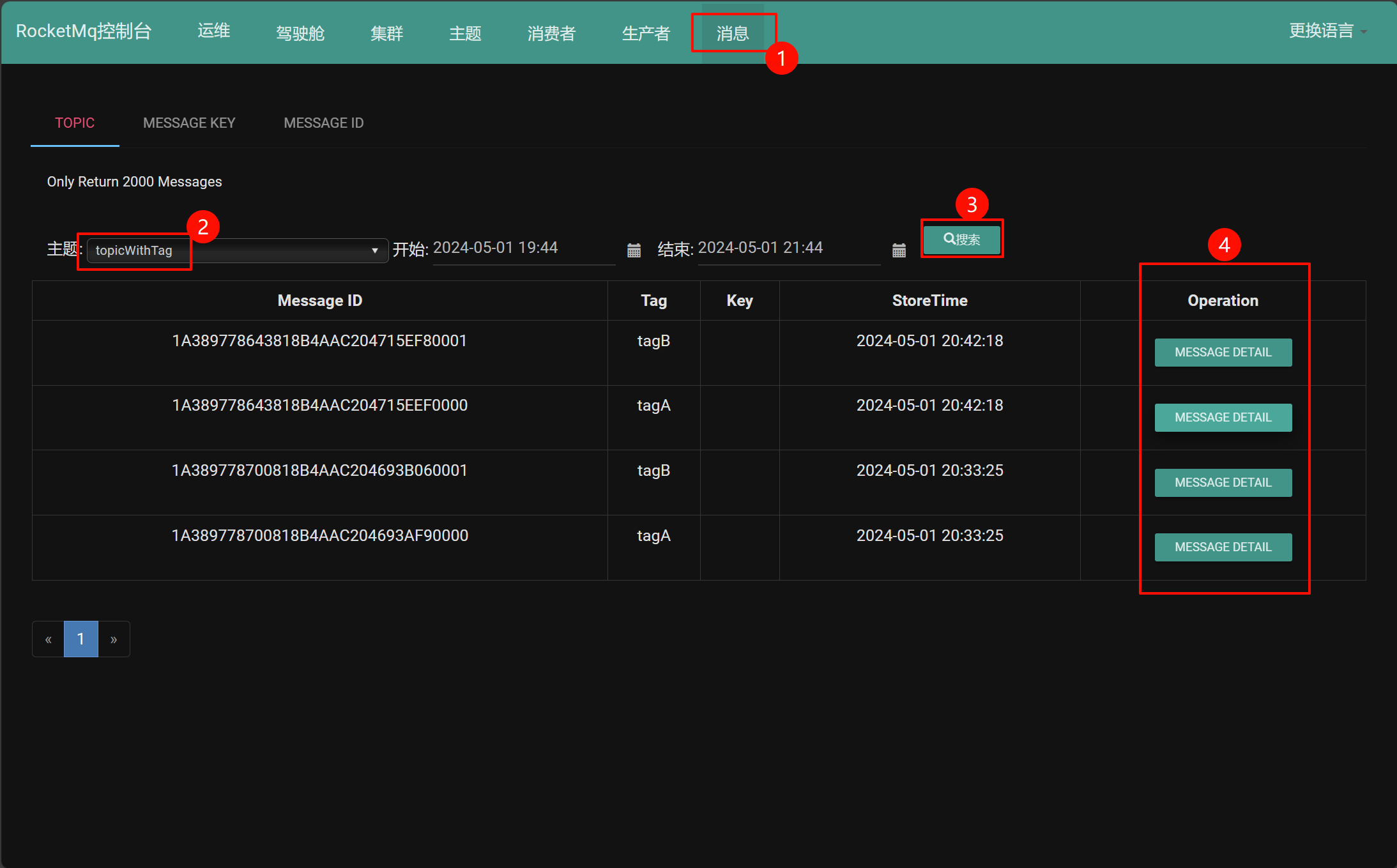Open the 集群 cluster page

pos(386,33)
